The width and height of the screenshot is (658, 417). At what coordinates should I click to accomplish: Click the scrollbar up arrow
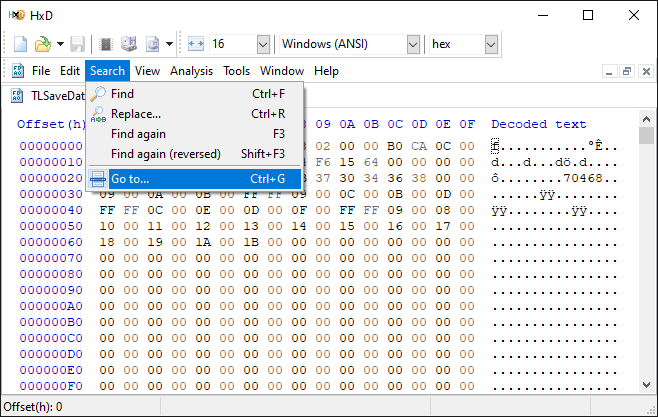[x=646, y=119]
